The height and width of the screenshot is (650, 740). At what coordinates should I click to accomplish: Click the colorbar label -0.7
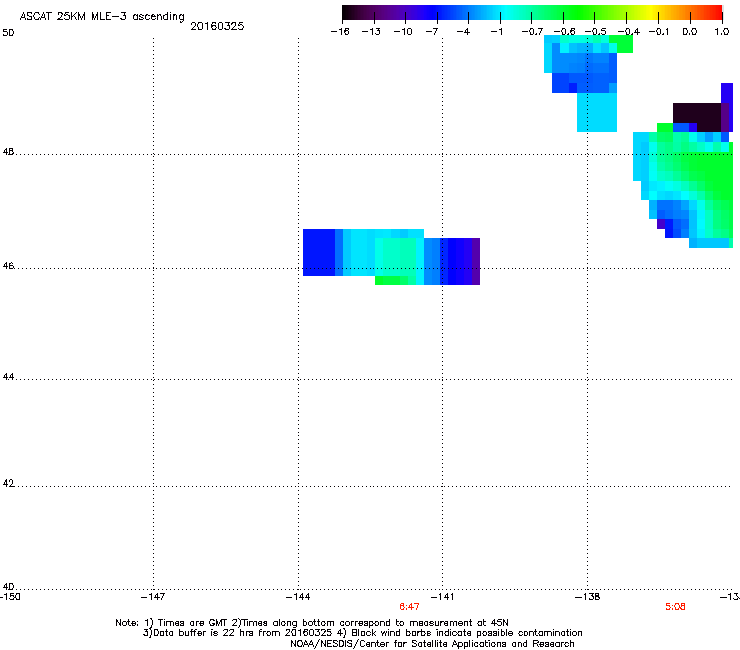click(x=532, y=32)
